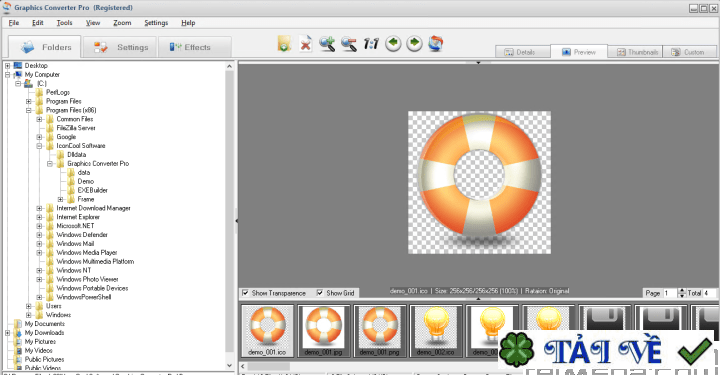Viewport: 720px width, 375px height.
Task: Click the add folder toolbar icon
Action: pyautogui.click(x=284, y=44)
